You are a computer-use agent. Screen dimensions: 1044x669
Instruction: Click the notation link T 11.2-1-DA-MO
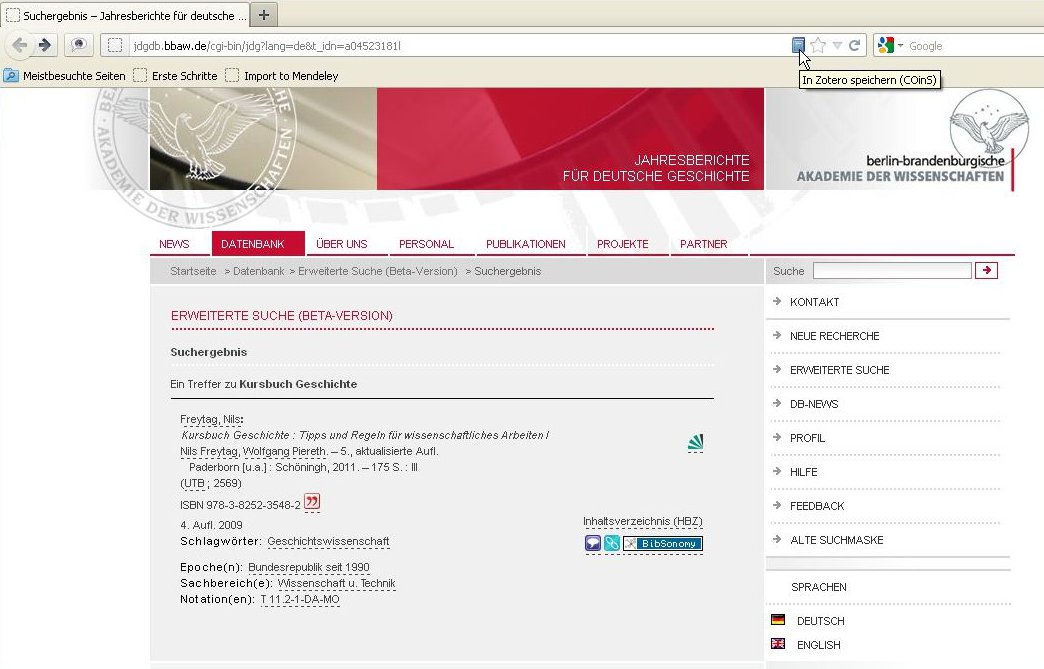300,600
